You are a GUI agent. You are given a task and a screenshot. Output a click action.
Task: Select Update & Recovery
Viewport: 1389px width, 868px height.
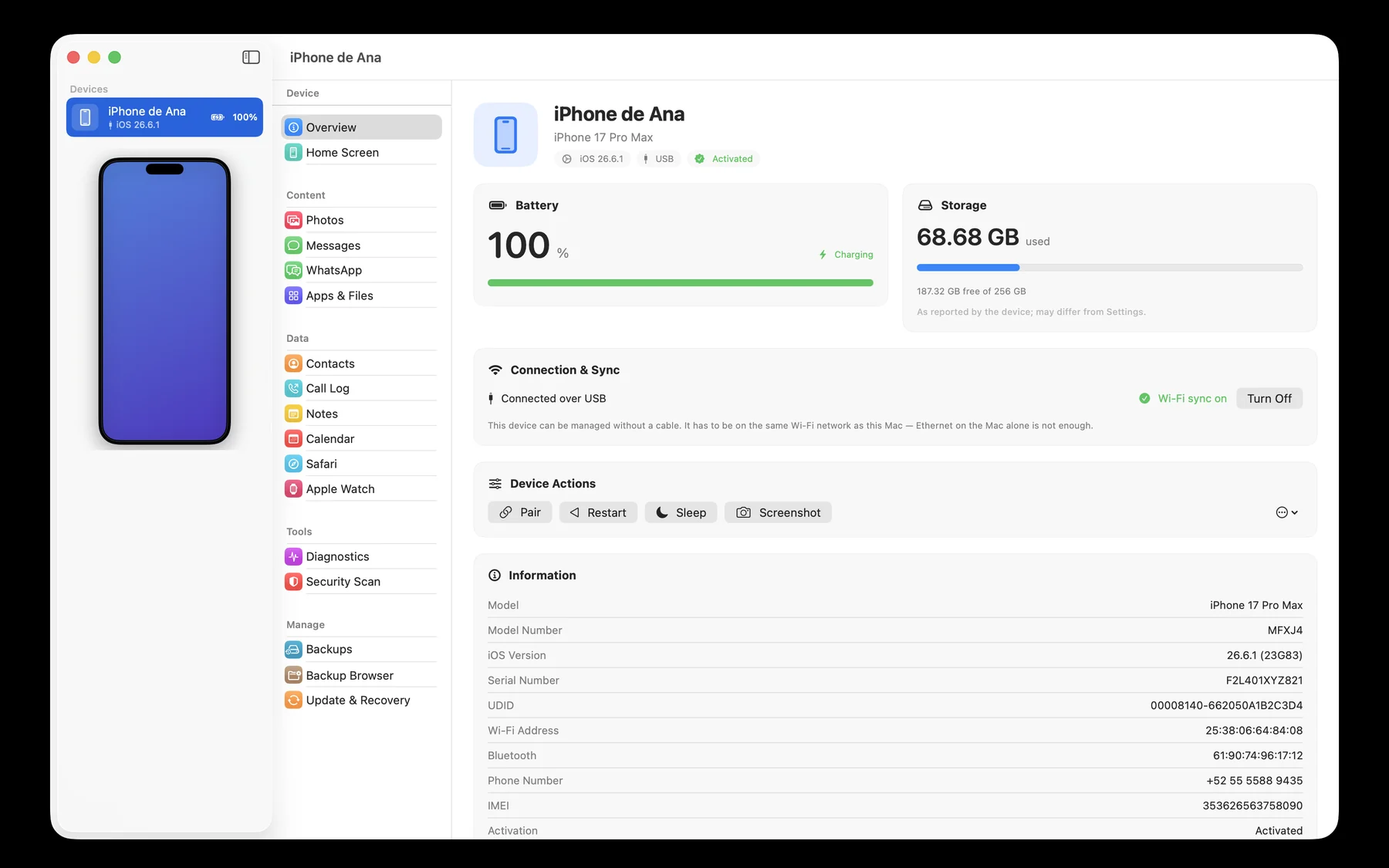[x=362, y=700]
